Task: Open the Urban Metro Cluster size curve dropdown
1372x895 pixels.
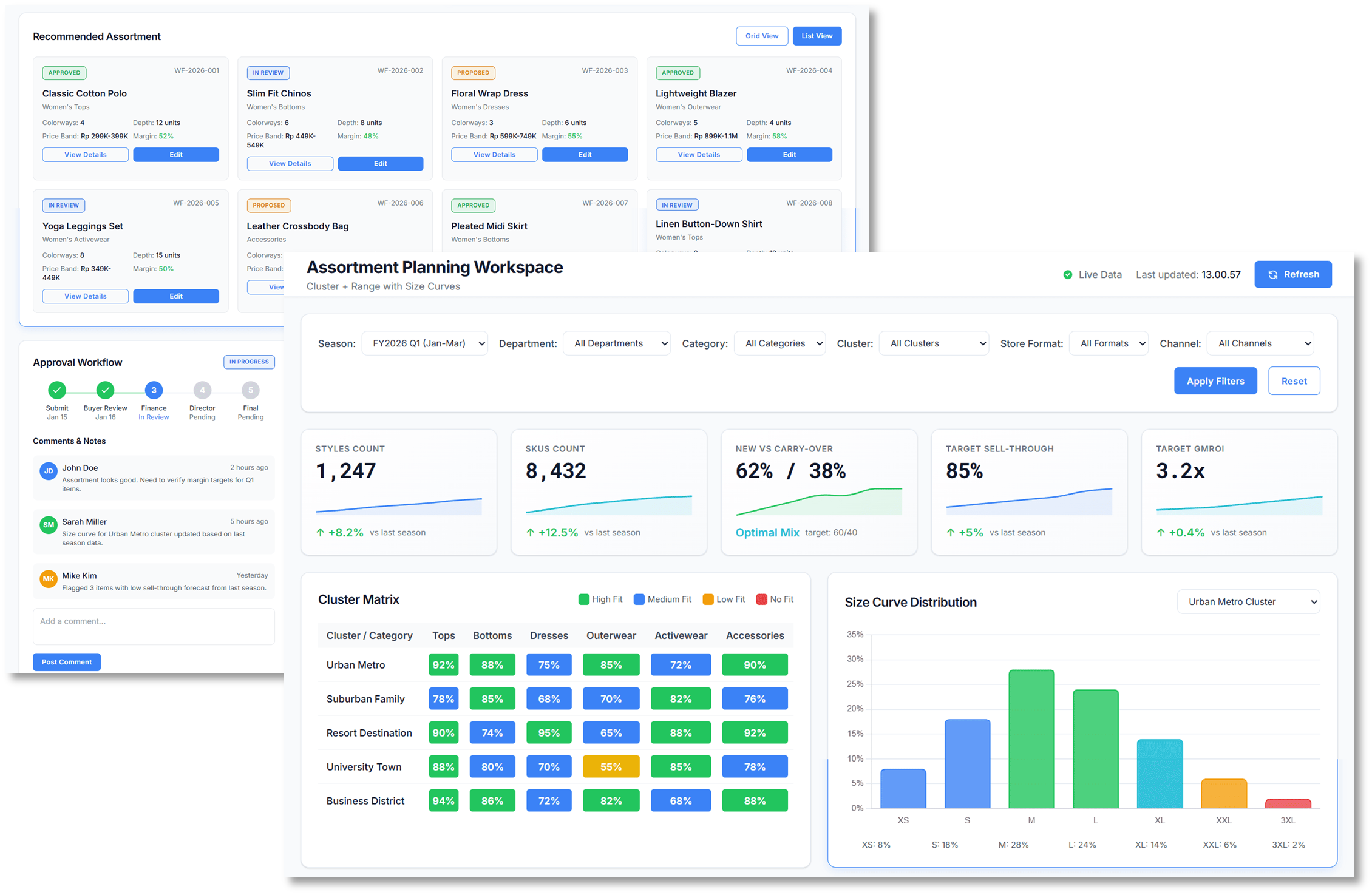Action: pyautogui.click(x=1248, y=602)
